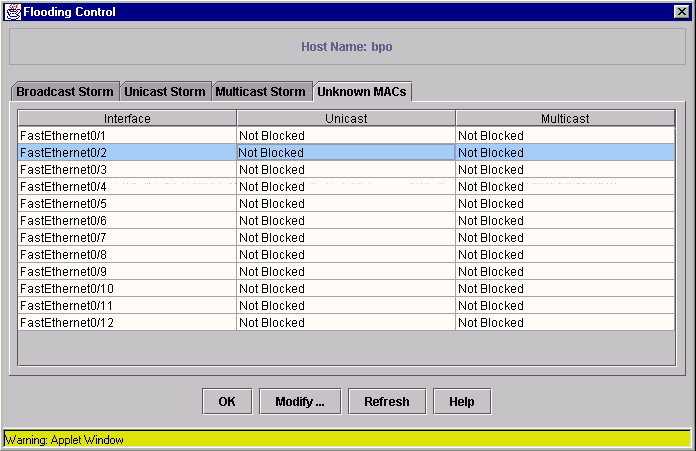Select Multicast cell for FastEthernet0/9

[x=565, y=272]
